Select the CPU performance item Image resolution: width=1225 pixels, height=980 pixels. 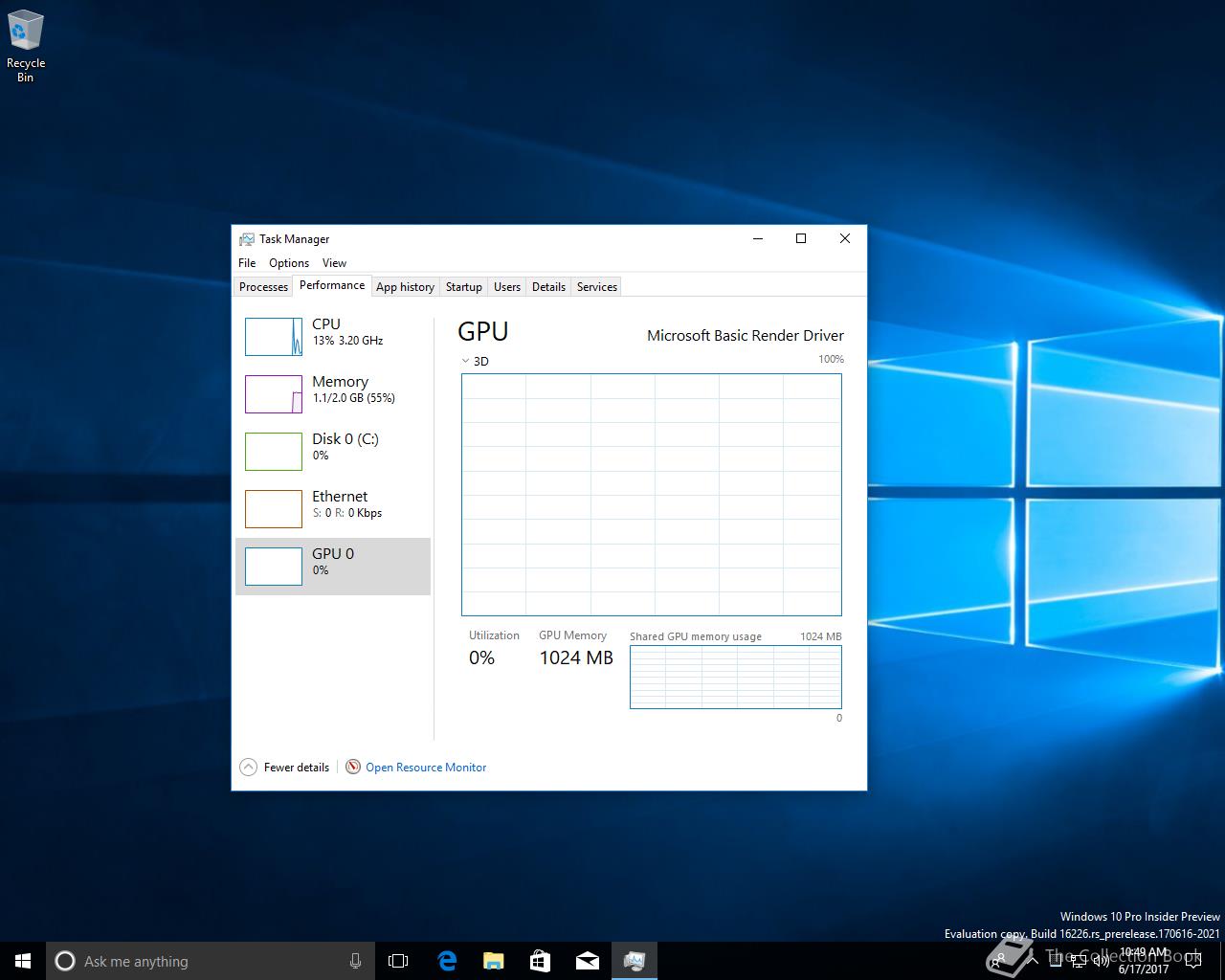[x=333, y=337]
